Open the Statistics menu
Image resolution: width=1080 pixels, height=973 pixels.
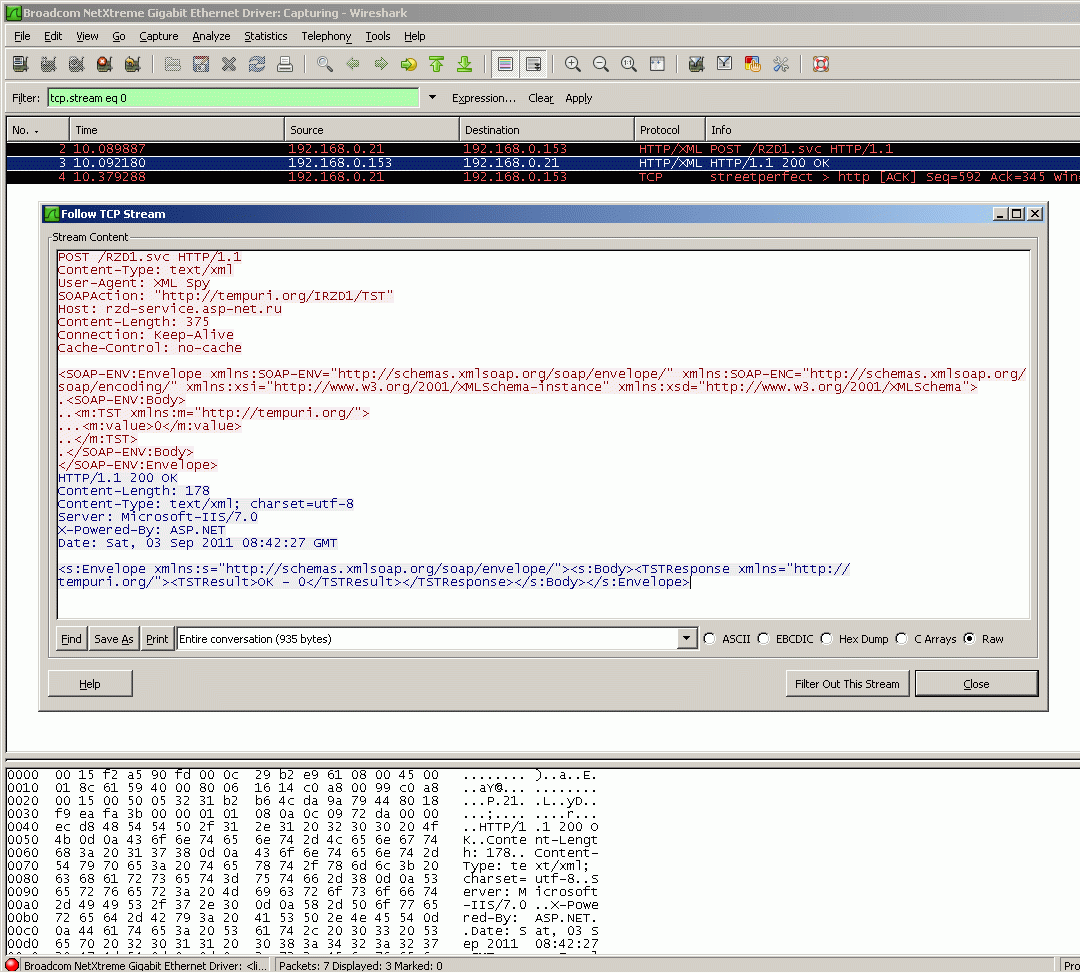click(x=265, y=36)
